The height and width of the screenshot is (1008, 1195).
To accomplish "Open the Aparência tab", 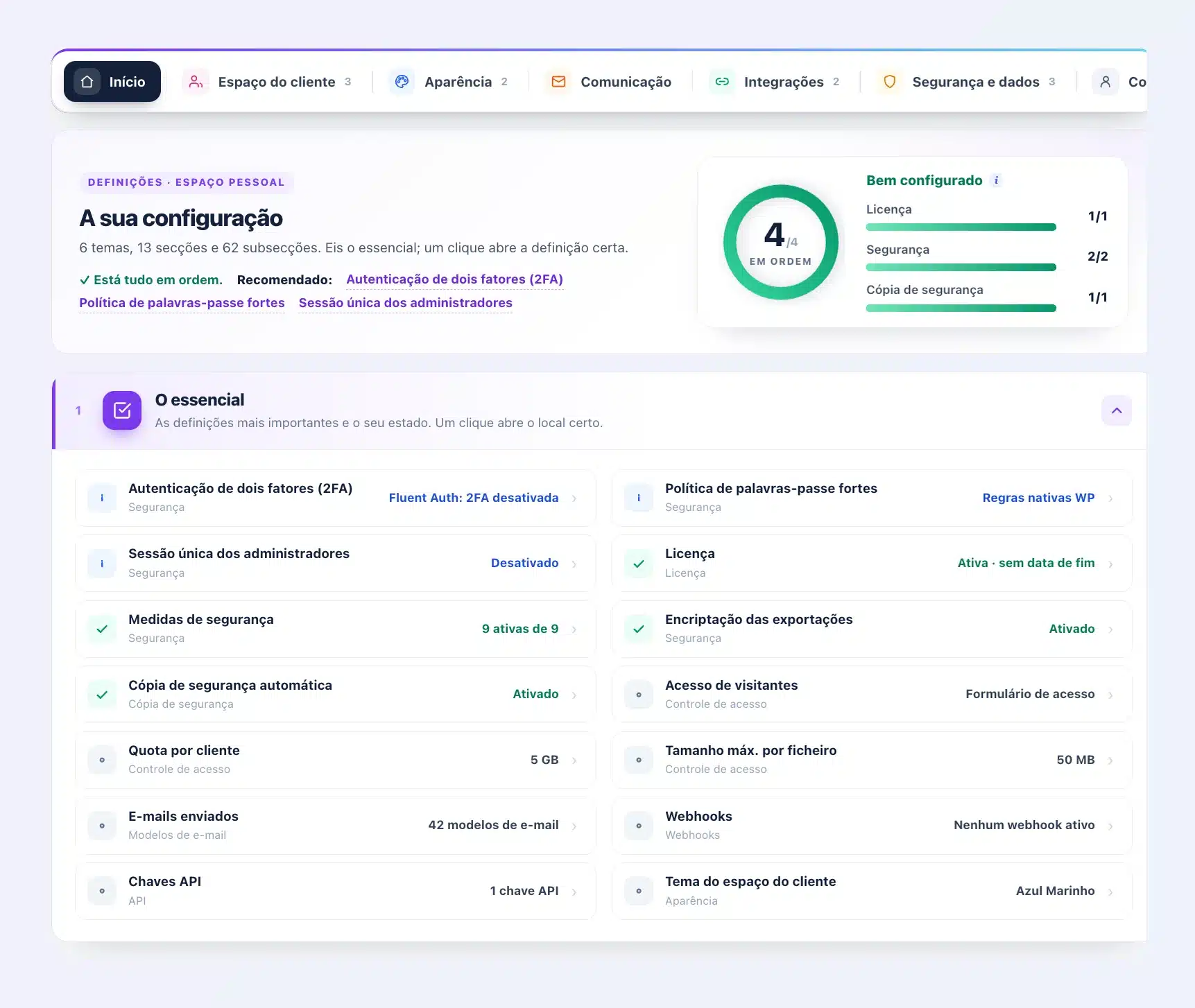I will (x=450, y=82).
